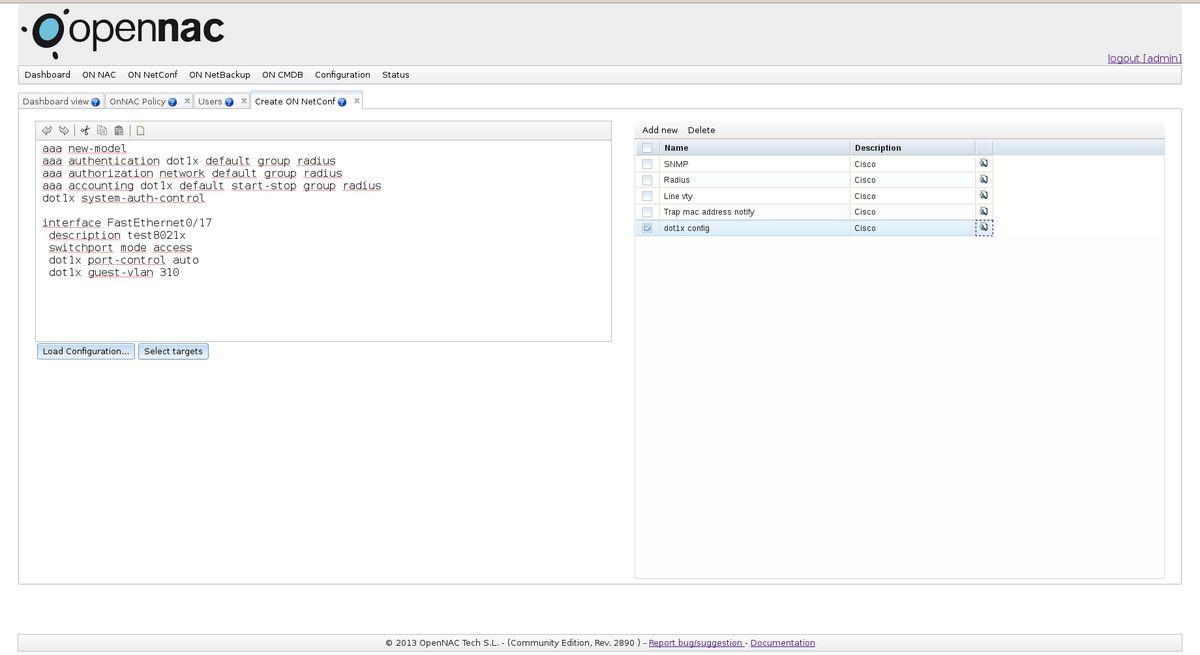Click the cut scissors icon
The image size is (1200, 655).
coord(86,130)
